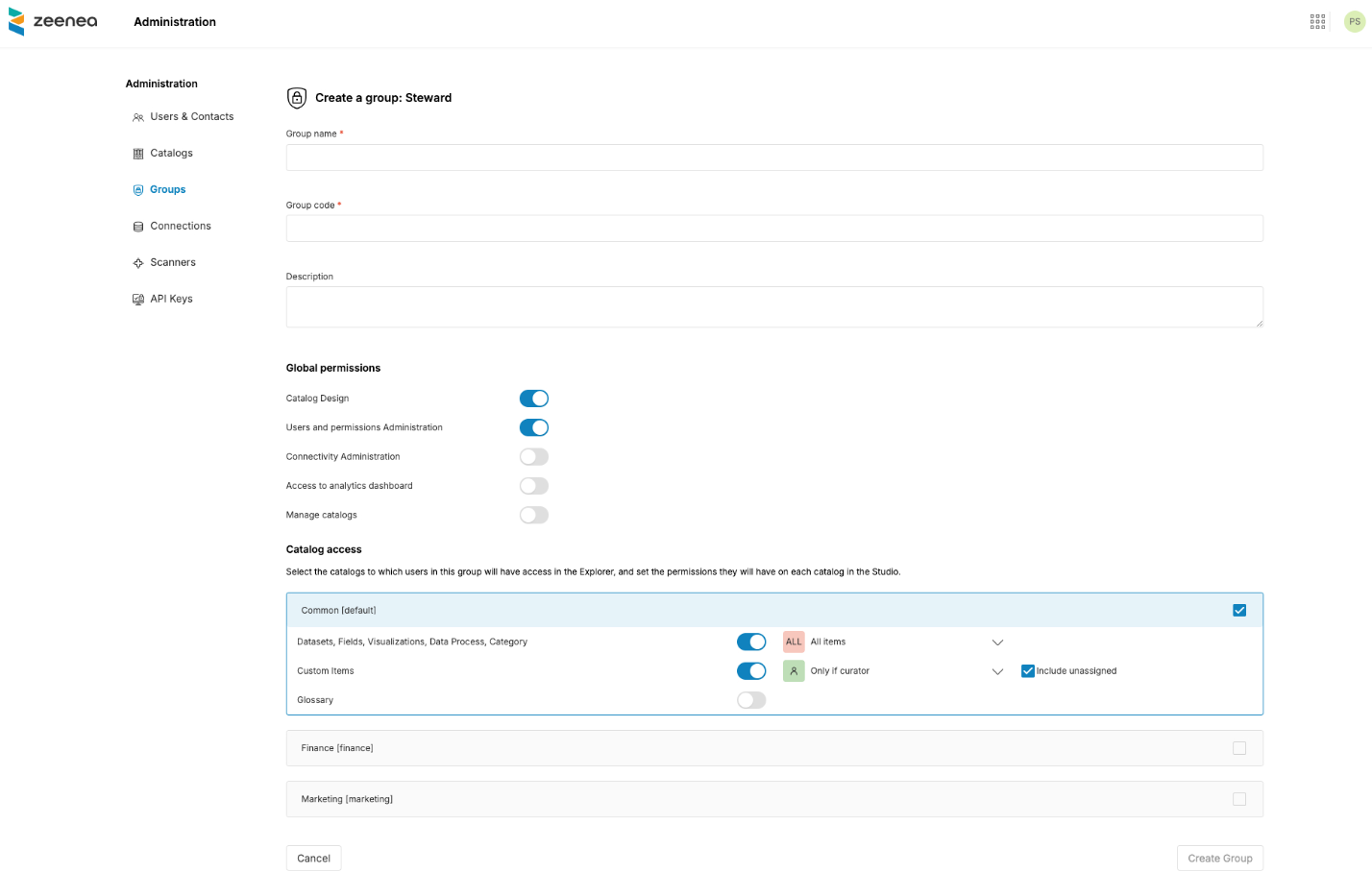1372x872 pixels.
Task: Check the Finance catalog checkbox
Action: click(x=1238, y=748)
